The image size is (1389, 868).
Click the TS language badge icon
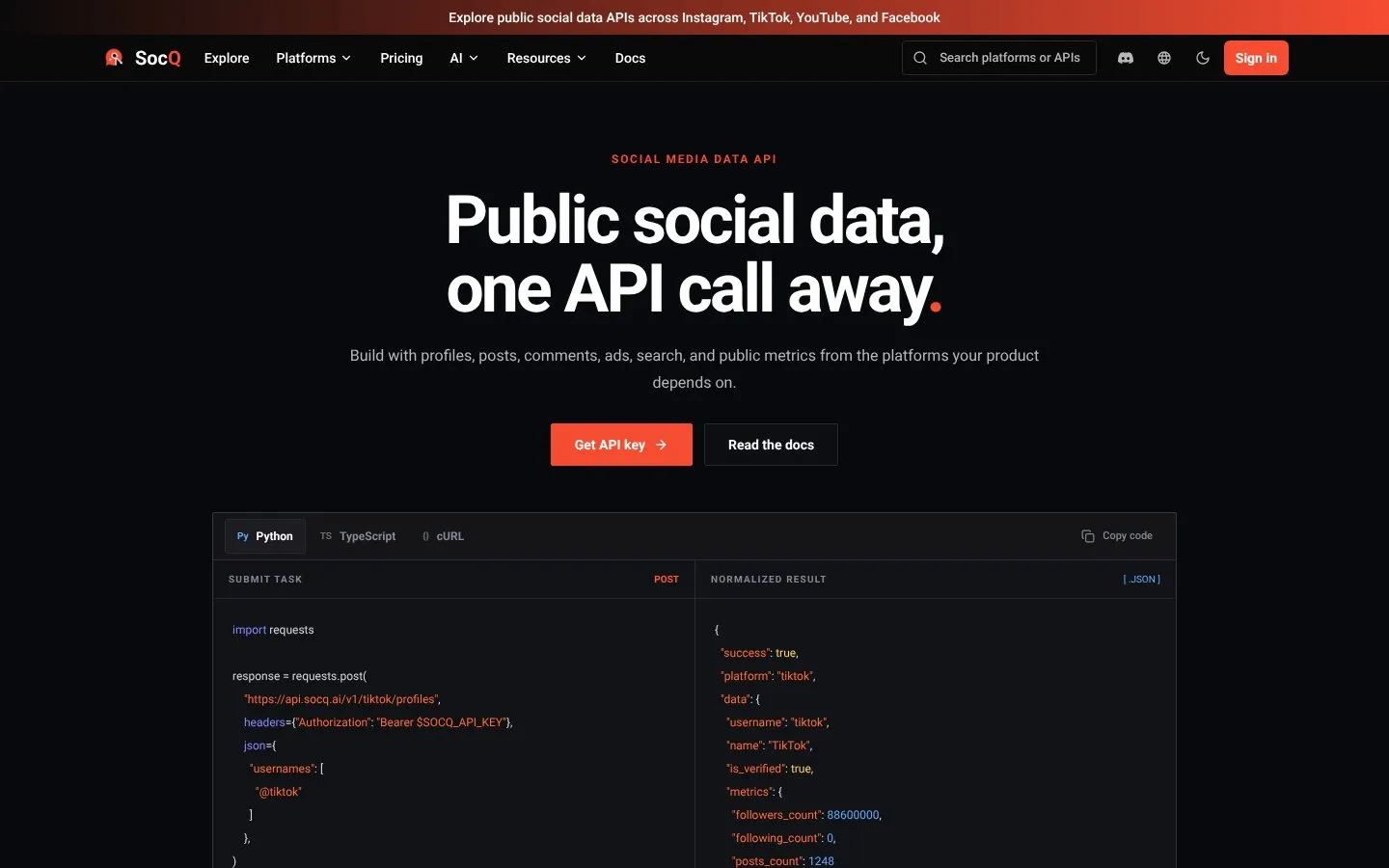click(326, 536)
